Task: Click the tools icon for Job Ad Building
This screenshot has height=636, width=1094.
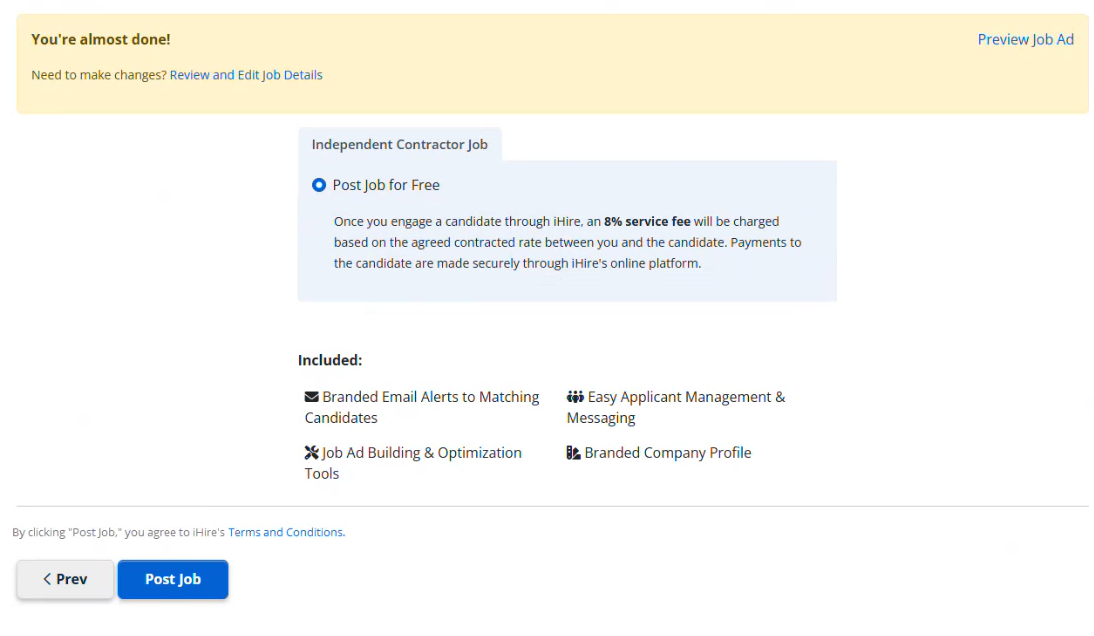Action: pyautogui.click(x=311, y=453)
